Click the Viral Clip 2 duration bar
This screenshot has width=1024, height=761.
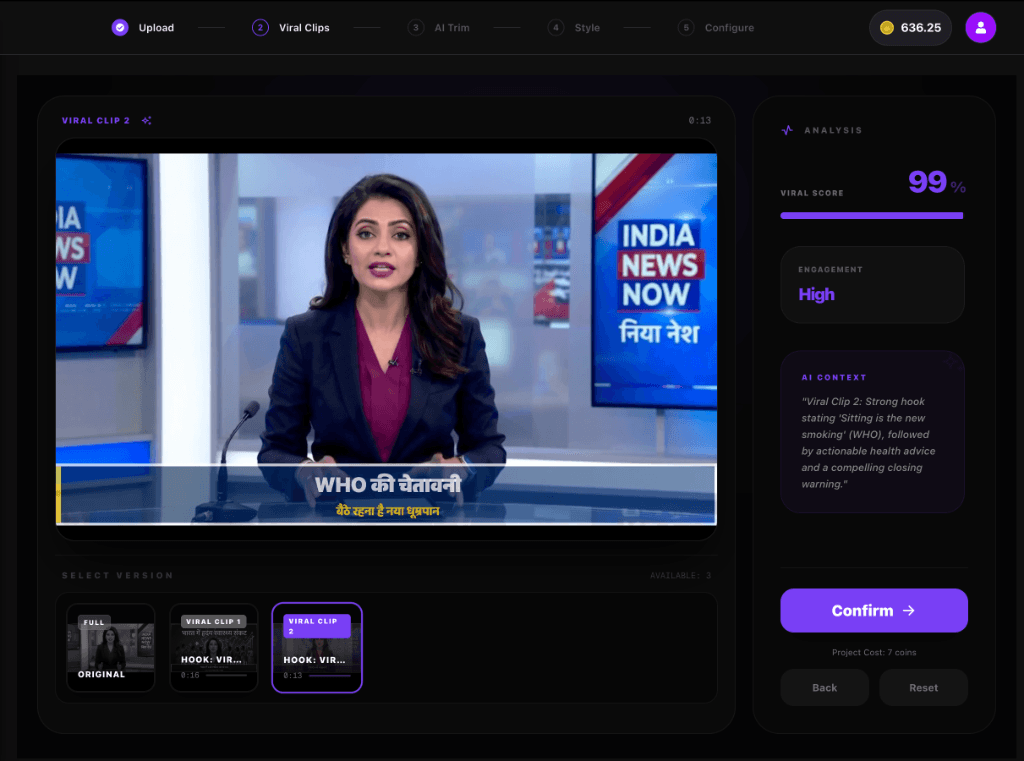(x=330, y=675)
